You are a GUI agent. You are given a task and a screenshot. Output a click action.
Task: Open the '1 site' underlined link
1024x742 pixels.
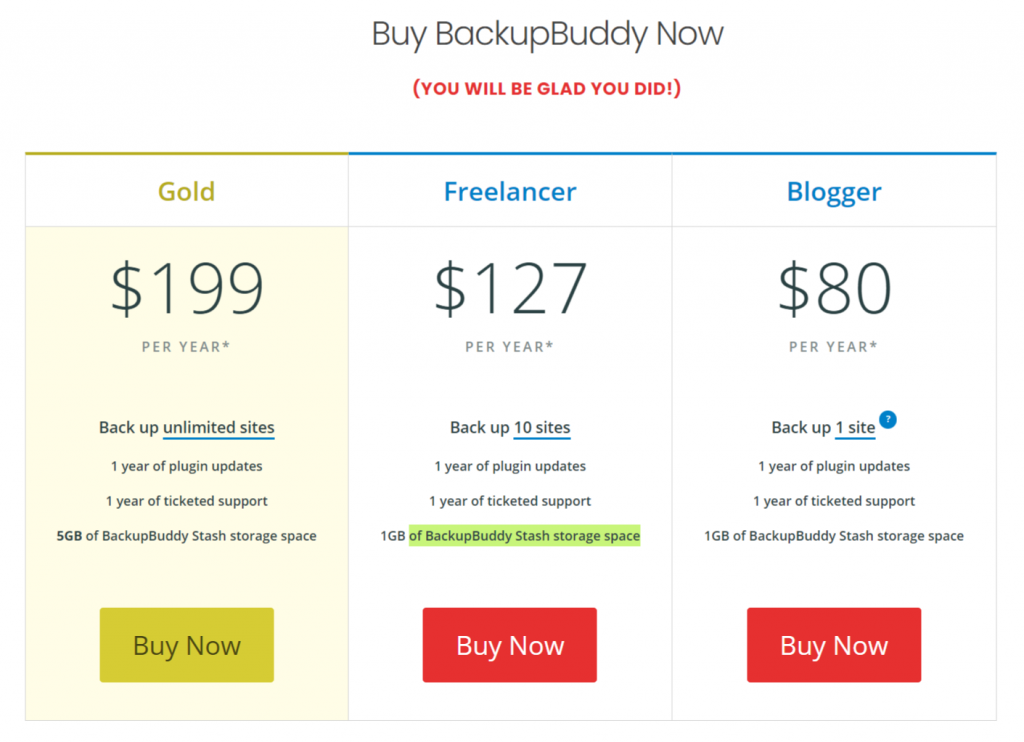click(x=856, y=428)
